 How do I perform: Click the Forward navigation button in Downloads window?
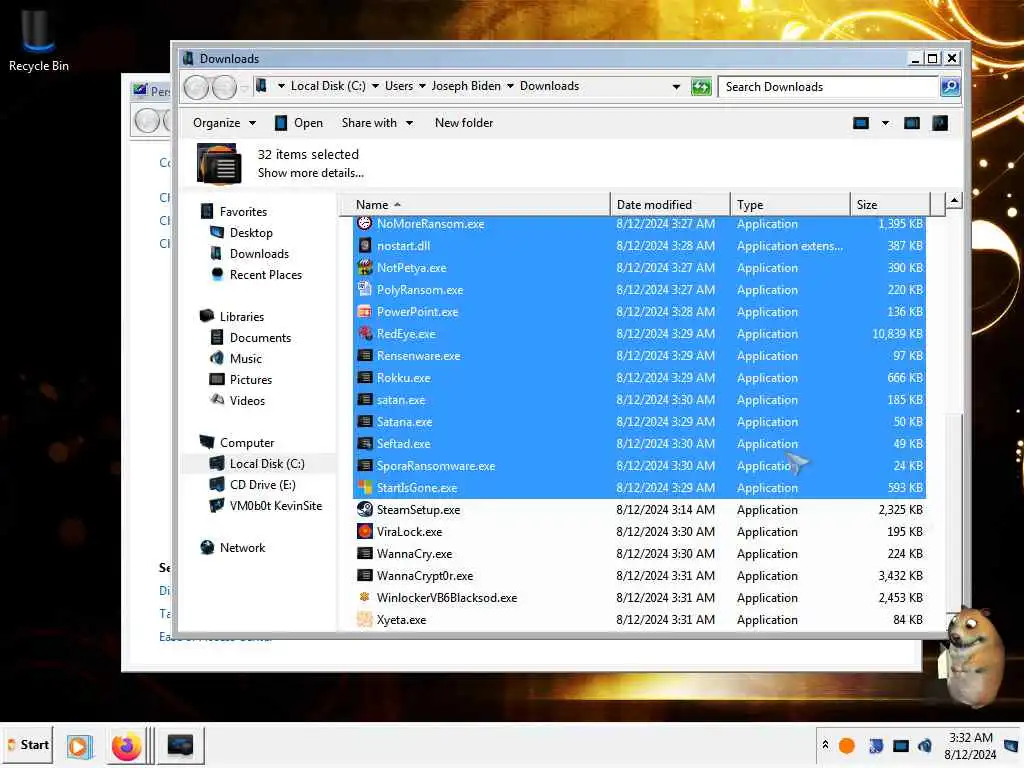(224, 87)
